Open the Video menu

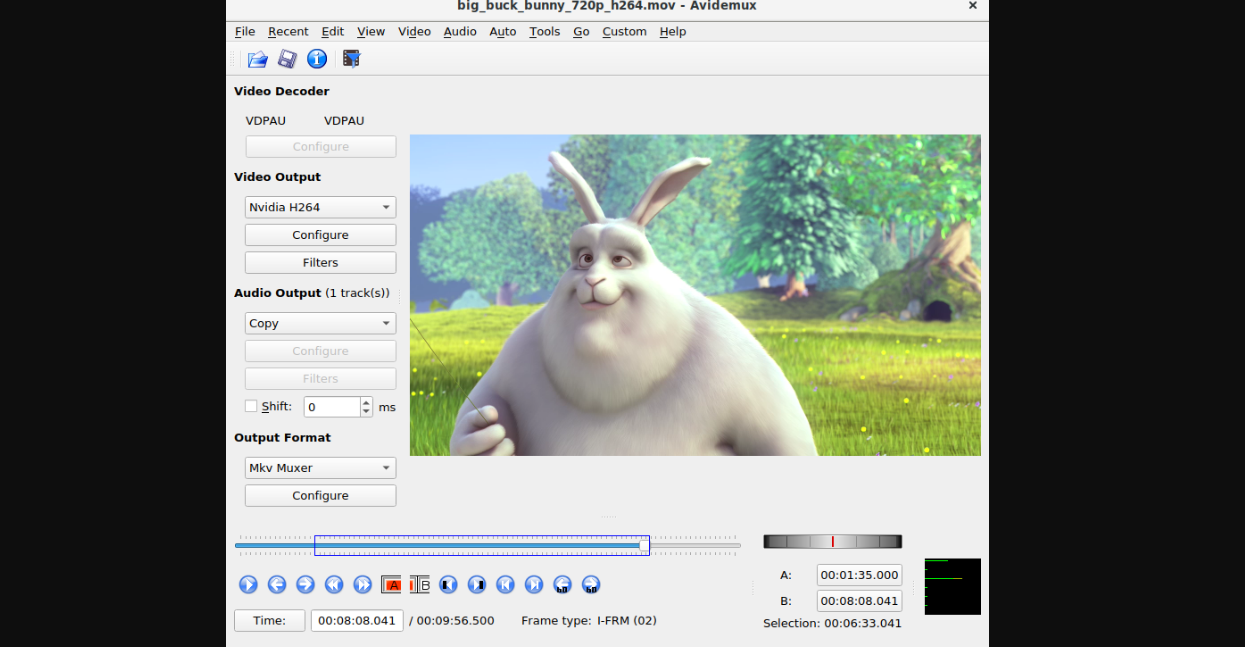pyautogui.click(x=414, y=31)
